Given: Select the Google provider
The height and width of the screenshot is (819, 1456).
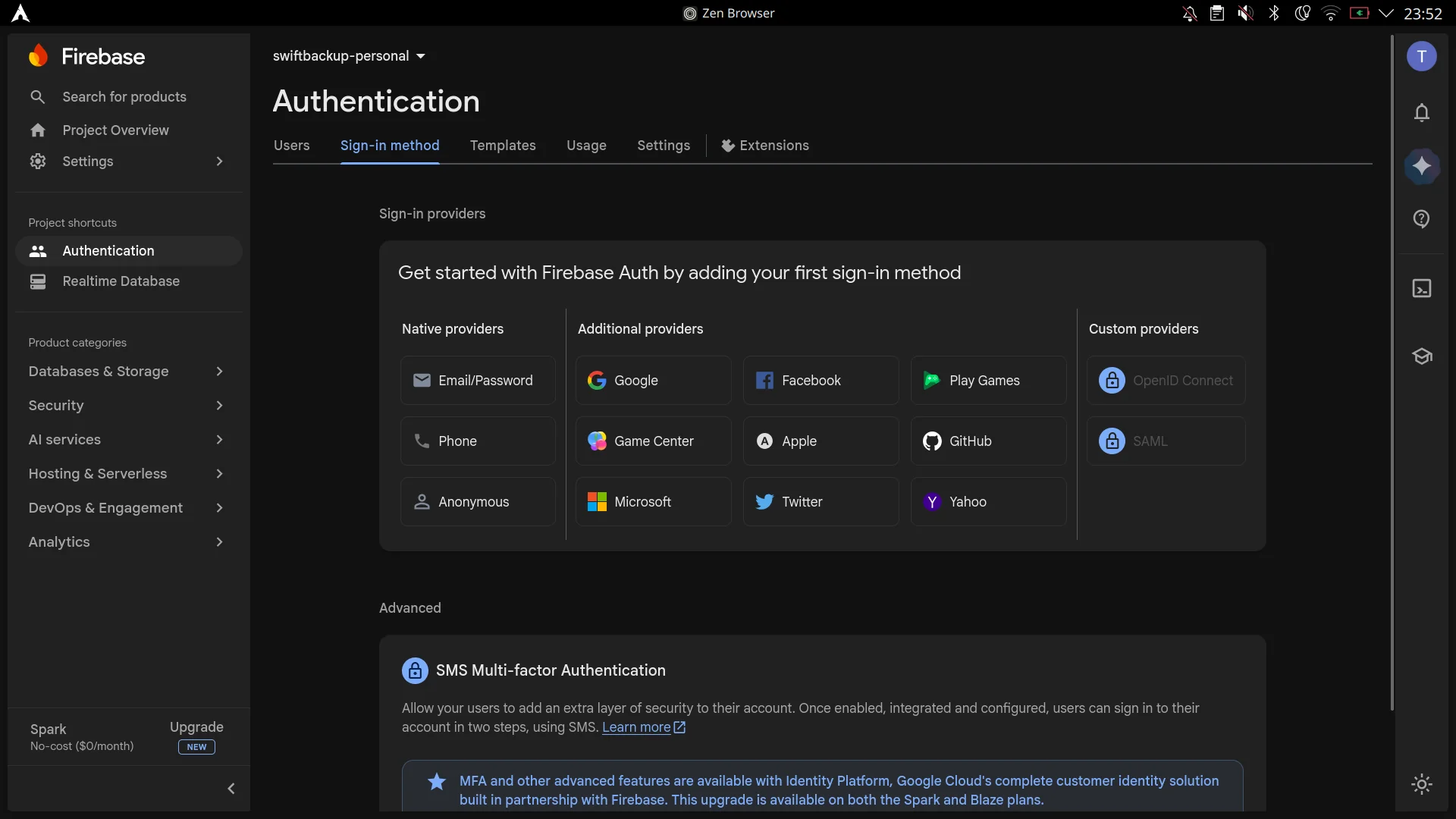Looking at the screenshot, I should point(654,381).
